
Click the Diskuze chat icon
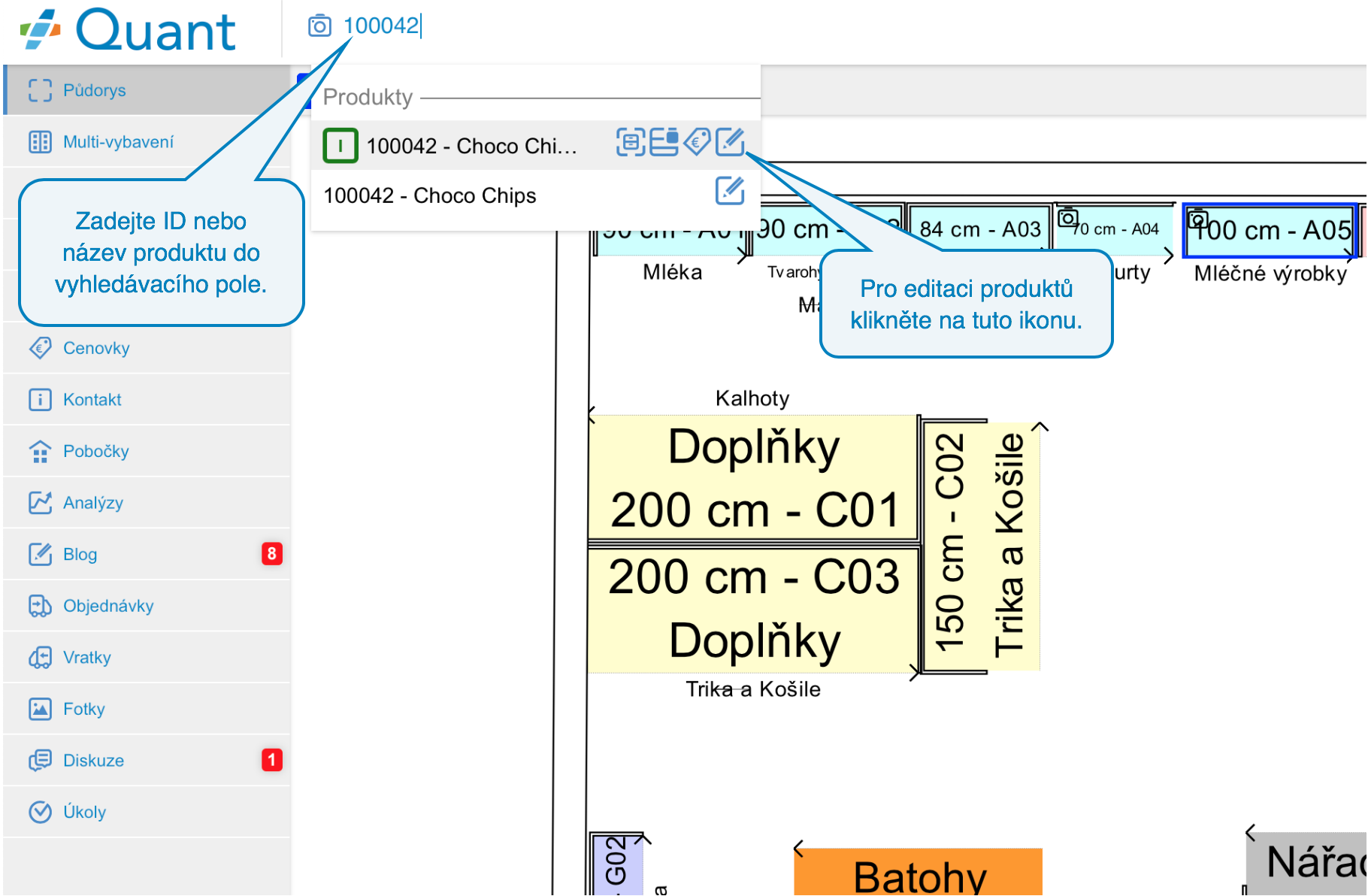click(40, 761)
